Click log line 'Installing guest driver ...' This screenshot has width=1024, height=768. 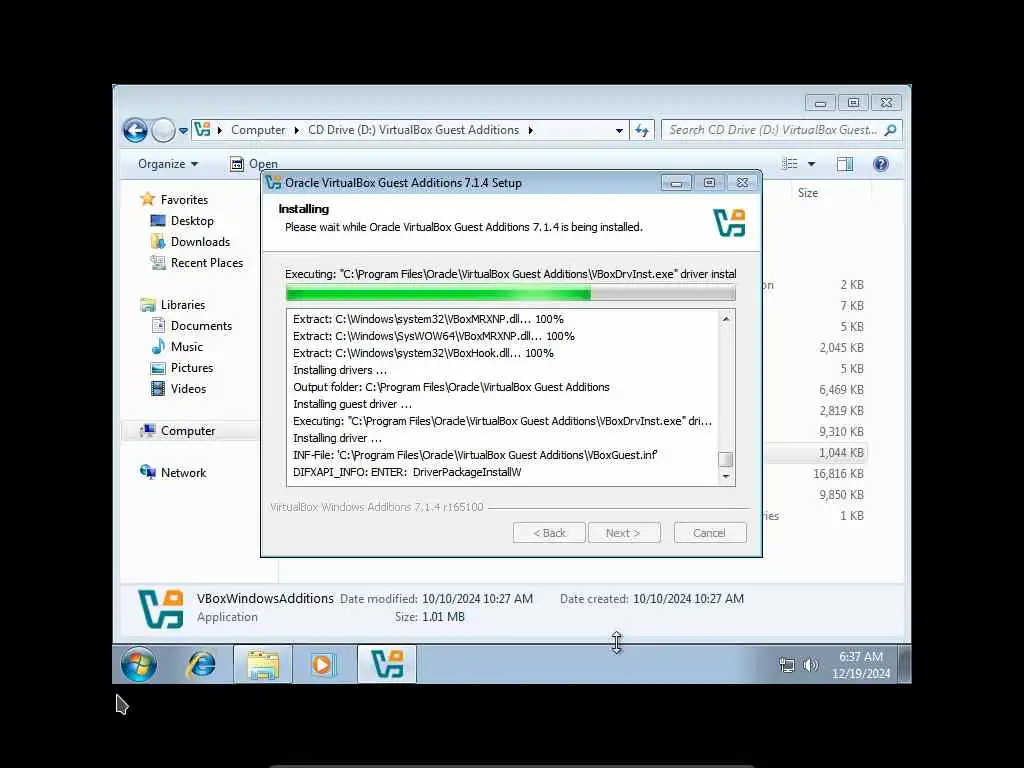click(x=352, y=404)
